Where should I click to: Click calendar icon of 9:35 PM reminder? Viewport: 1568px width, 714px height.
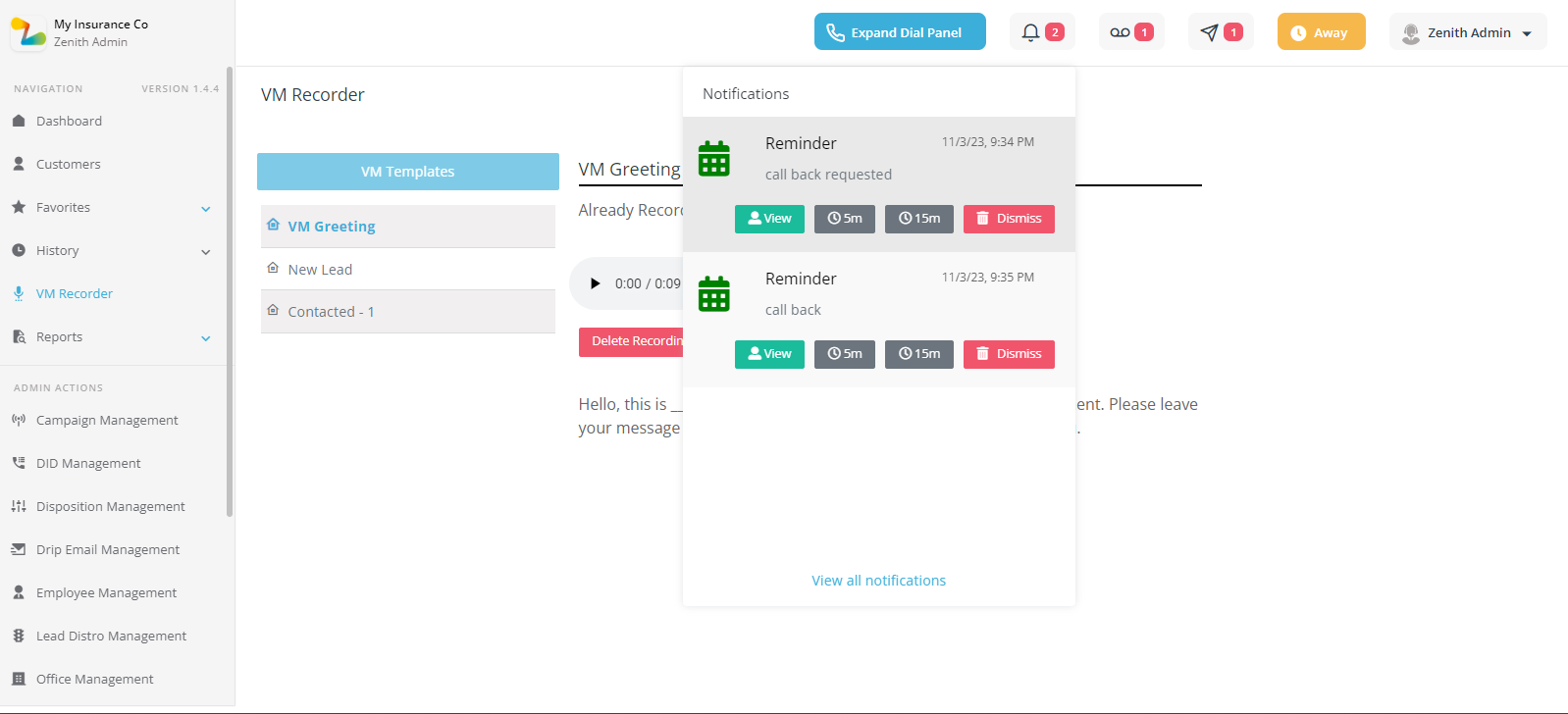click(714, 293)
